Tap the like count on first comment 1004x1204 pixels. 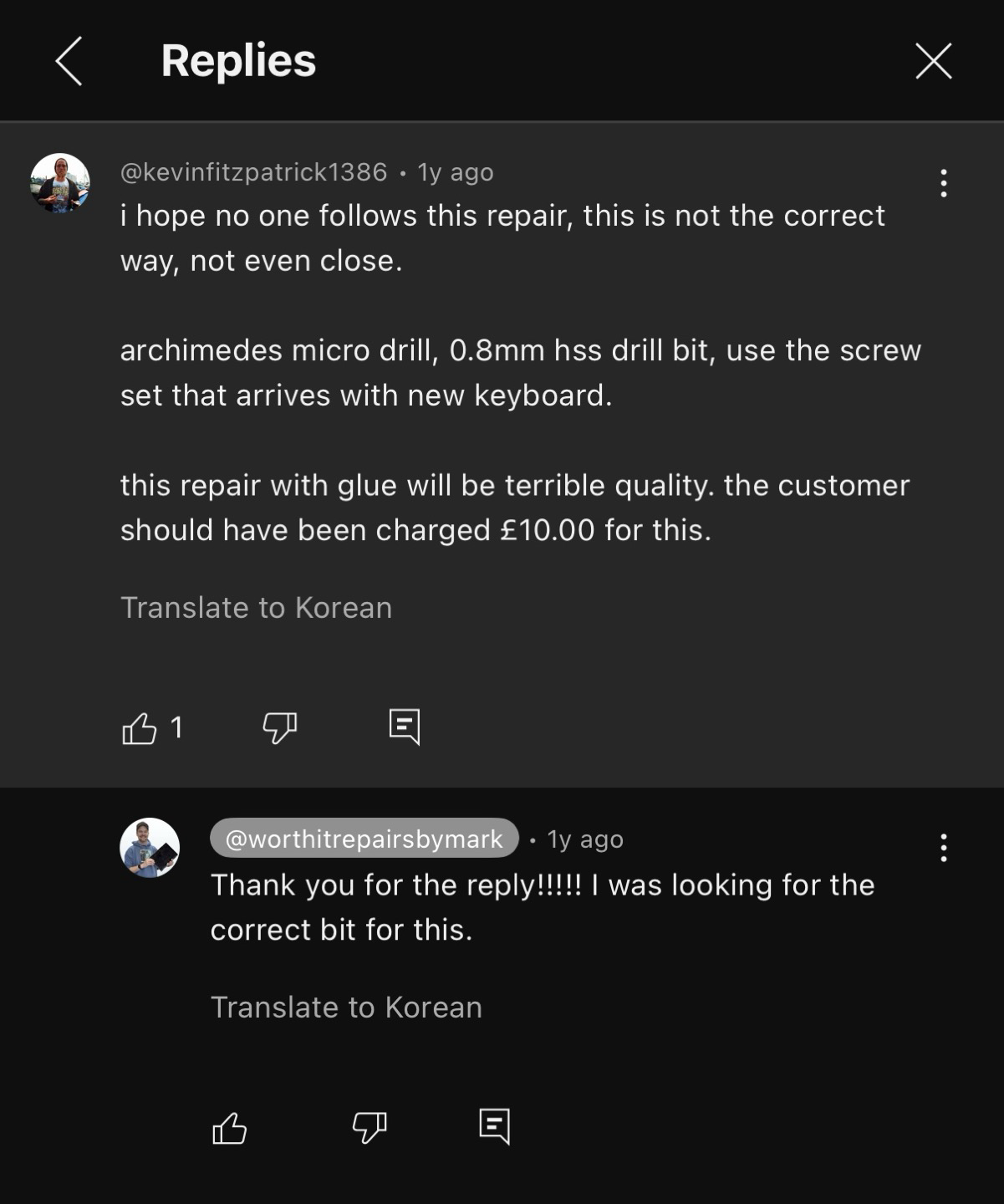click(176, 728)
